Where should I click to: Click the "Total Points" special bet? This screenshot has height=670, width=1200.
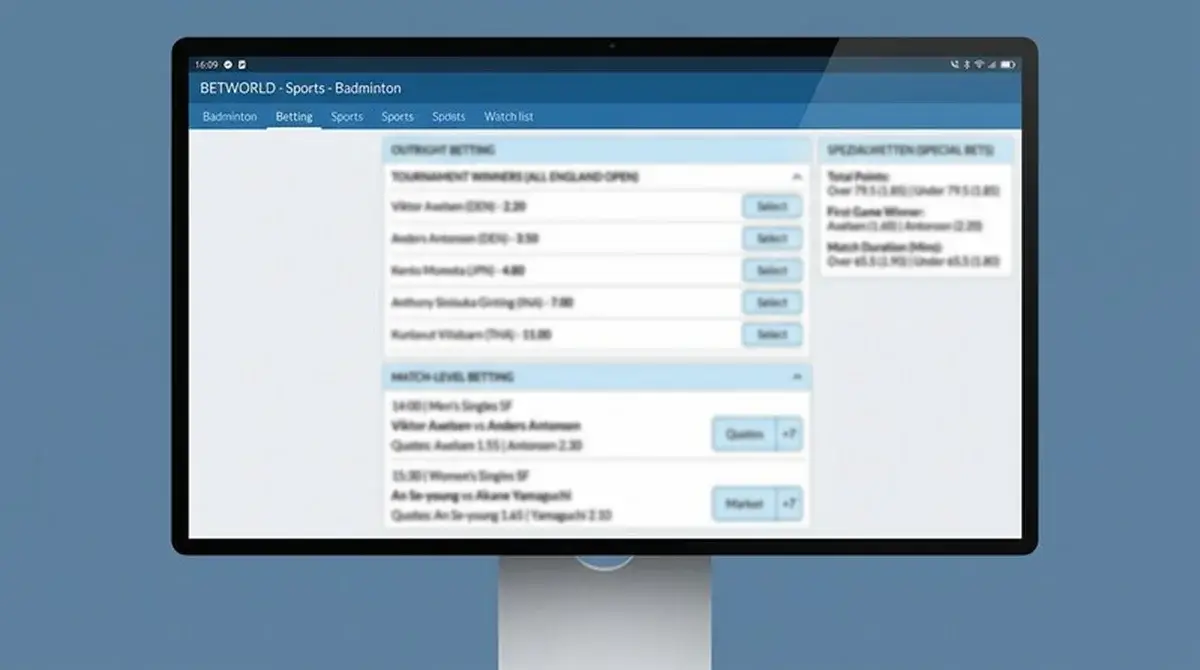pos(913,183)
